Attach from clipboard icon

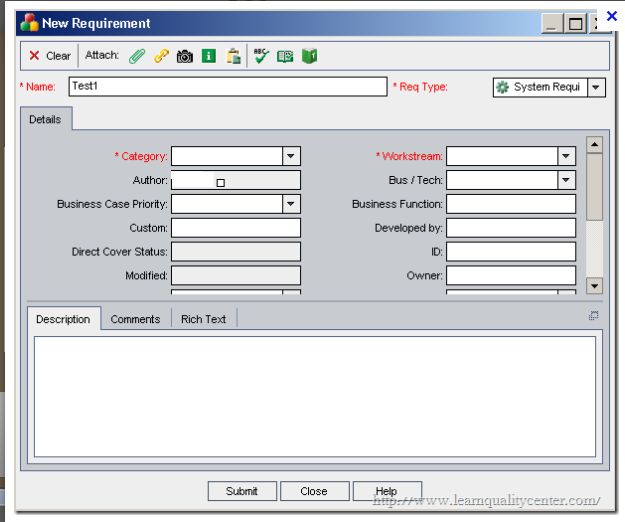coord(234,56)
